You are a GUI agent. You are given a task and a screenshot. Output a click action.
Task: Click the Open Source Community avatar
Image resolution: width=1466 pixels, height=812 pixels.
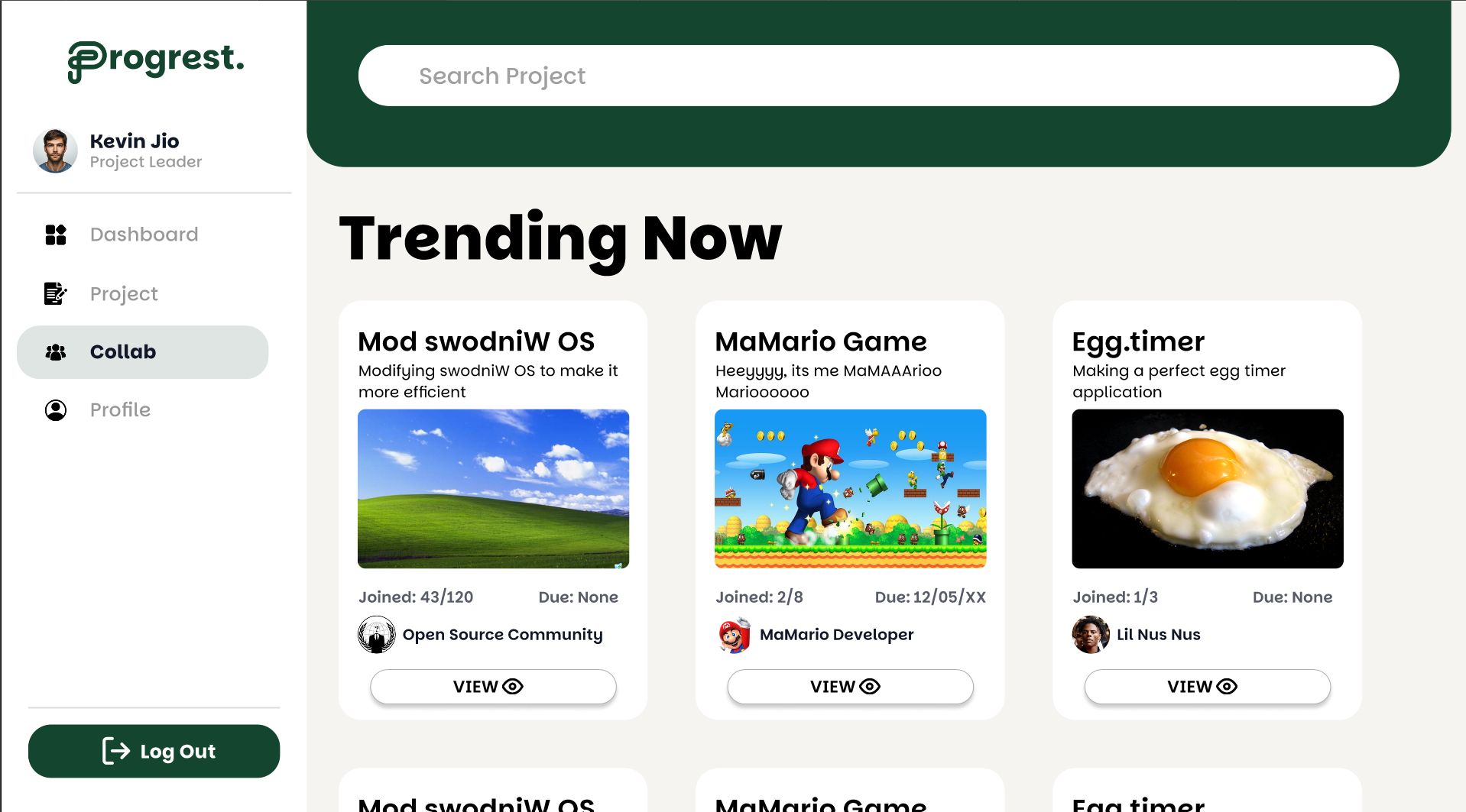pos(377,635)
